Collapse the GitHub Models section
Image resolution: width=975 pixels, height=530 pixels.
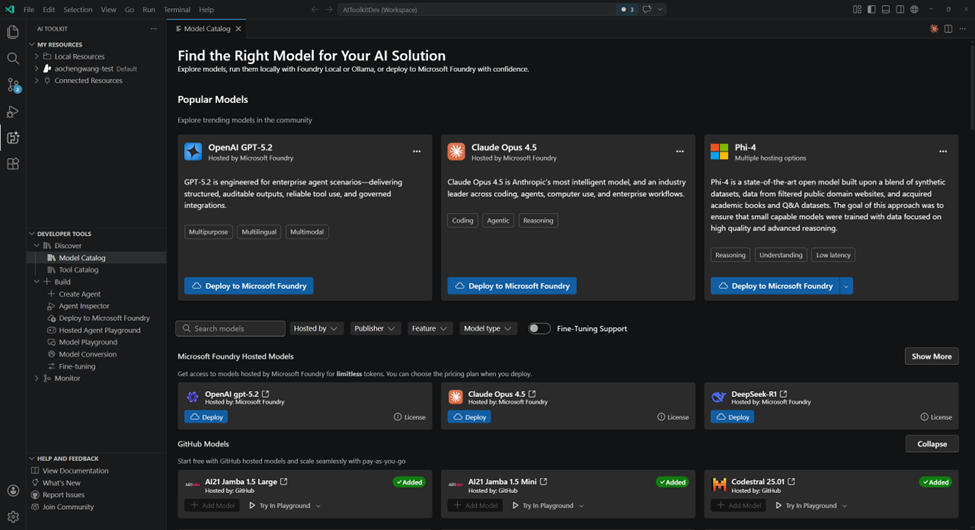(931, 444)
